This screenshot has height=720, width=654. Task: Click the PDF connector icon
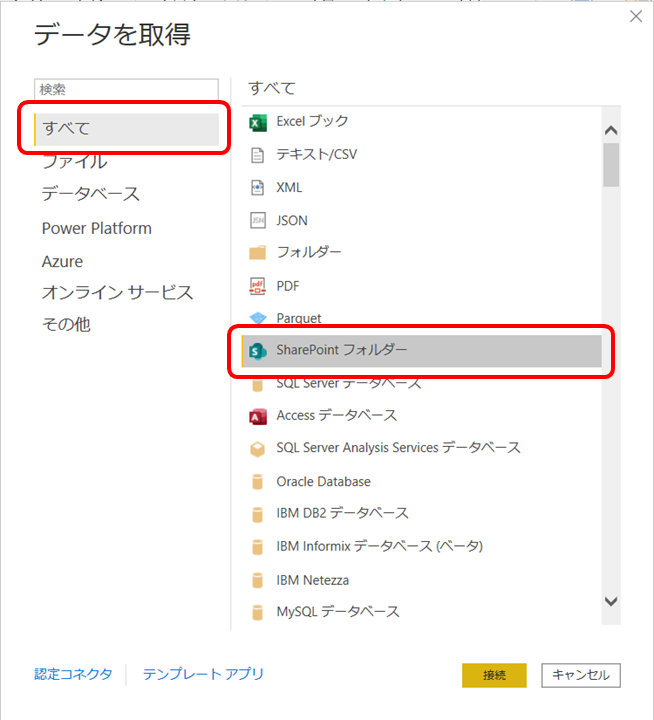point(258,286)
